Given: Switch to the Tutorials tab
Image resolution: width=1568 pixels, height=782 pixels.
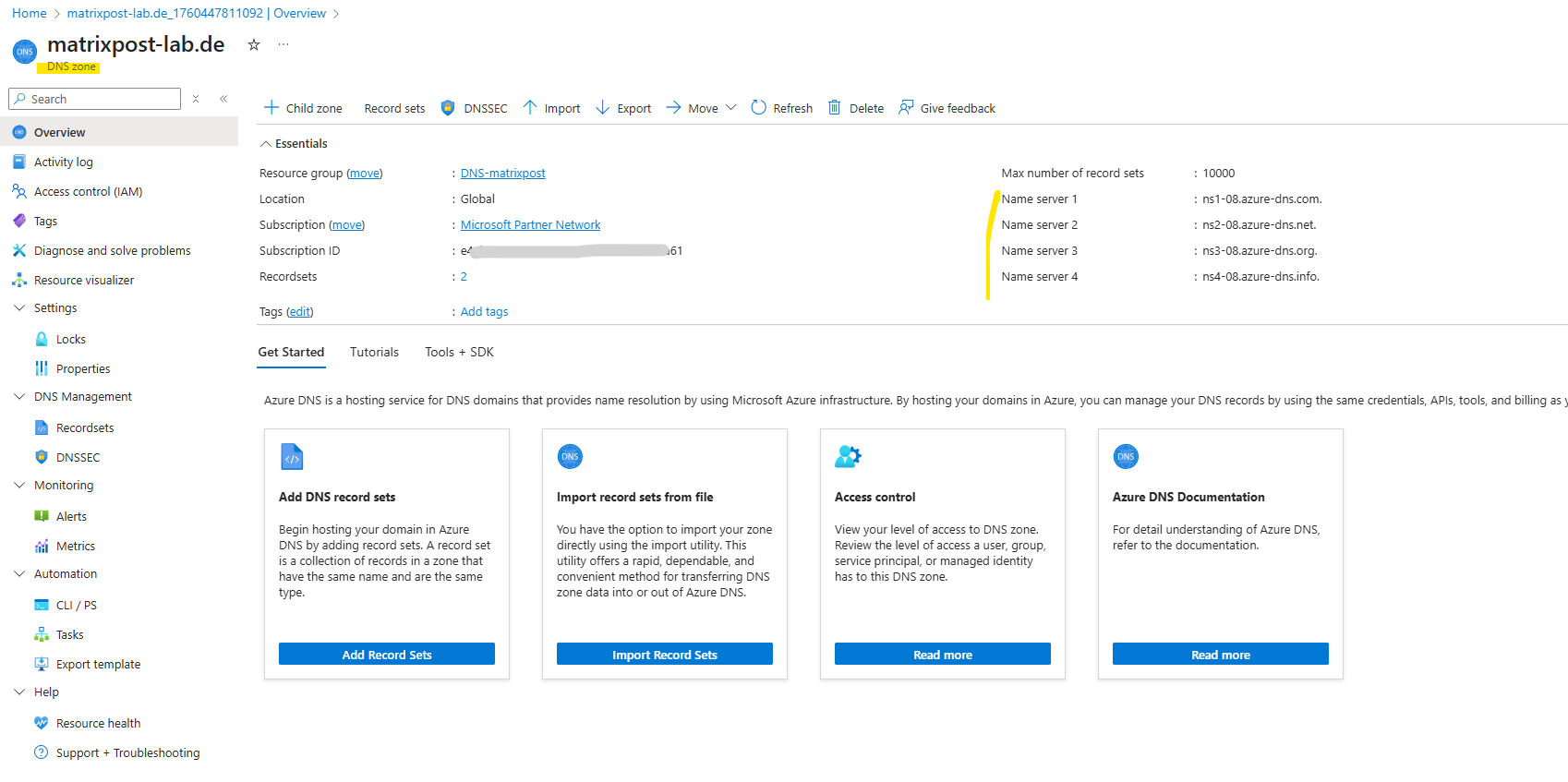Looking at the screenshot, I should [x=374, y=353].
